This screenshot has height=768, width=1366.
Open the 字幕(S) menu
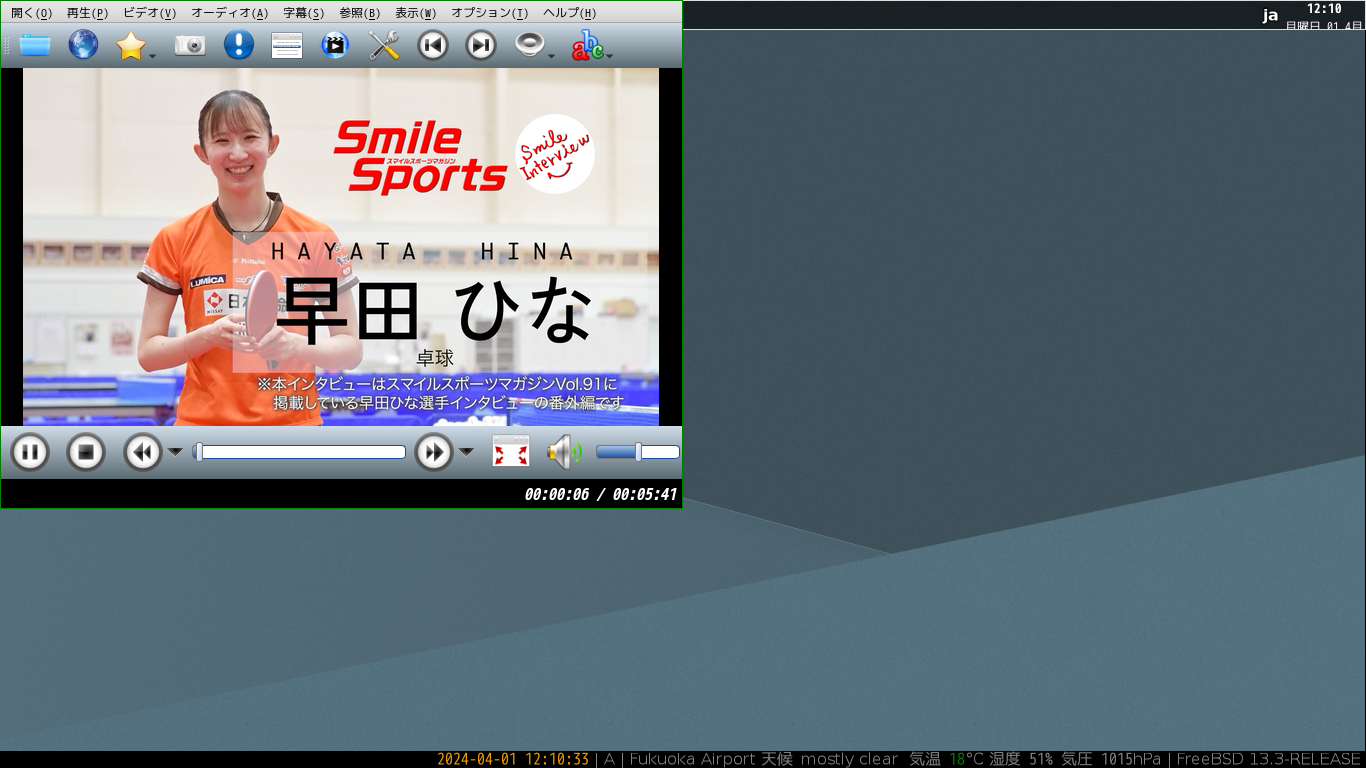click(x=303, y=13)
